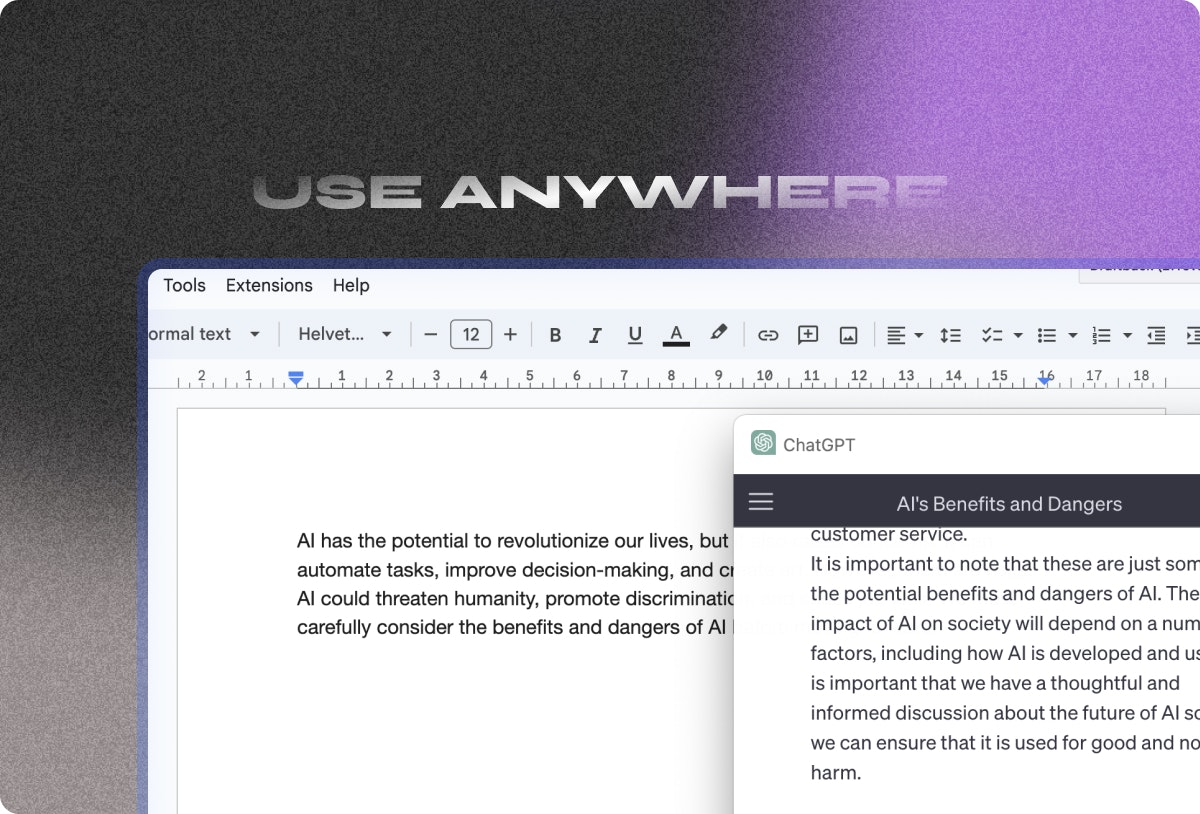1200x814 pixels.
Task: Expand the alignment options arrow
Action: (918, 335)
